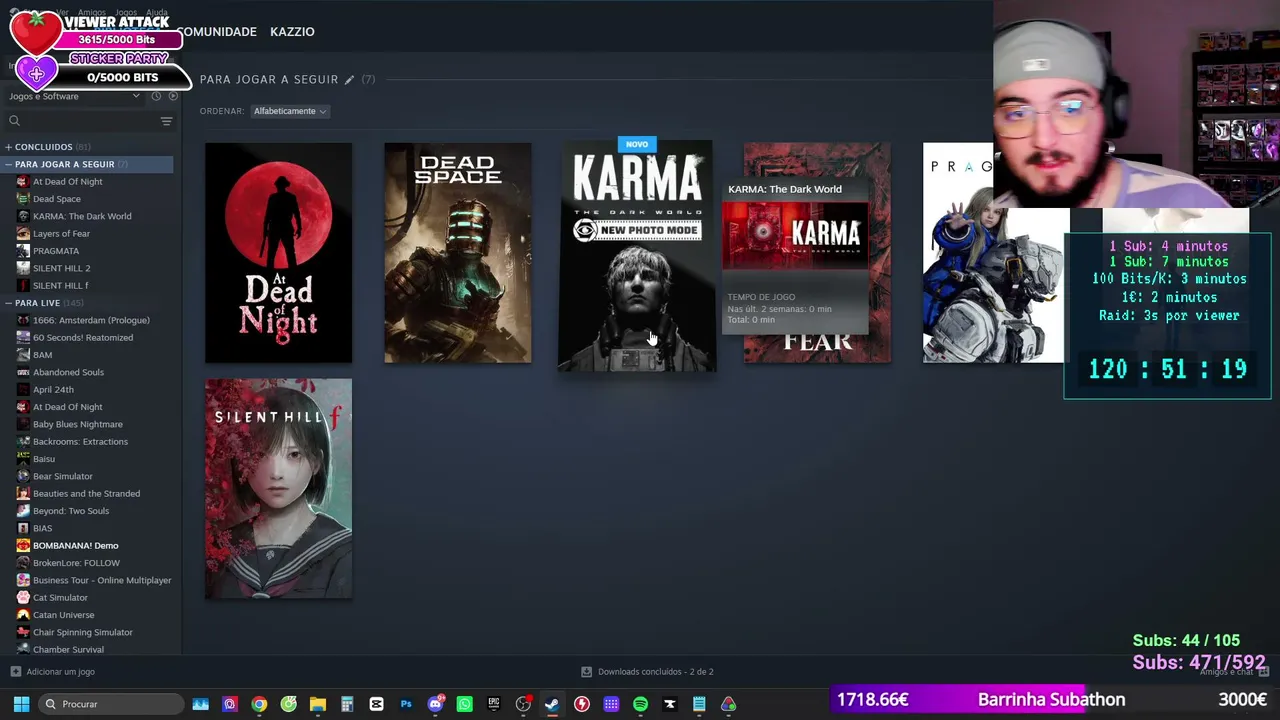Click the clock icon for recent games
This screenshot has width=1280, height=720.
(156, 96)
